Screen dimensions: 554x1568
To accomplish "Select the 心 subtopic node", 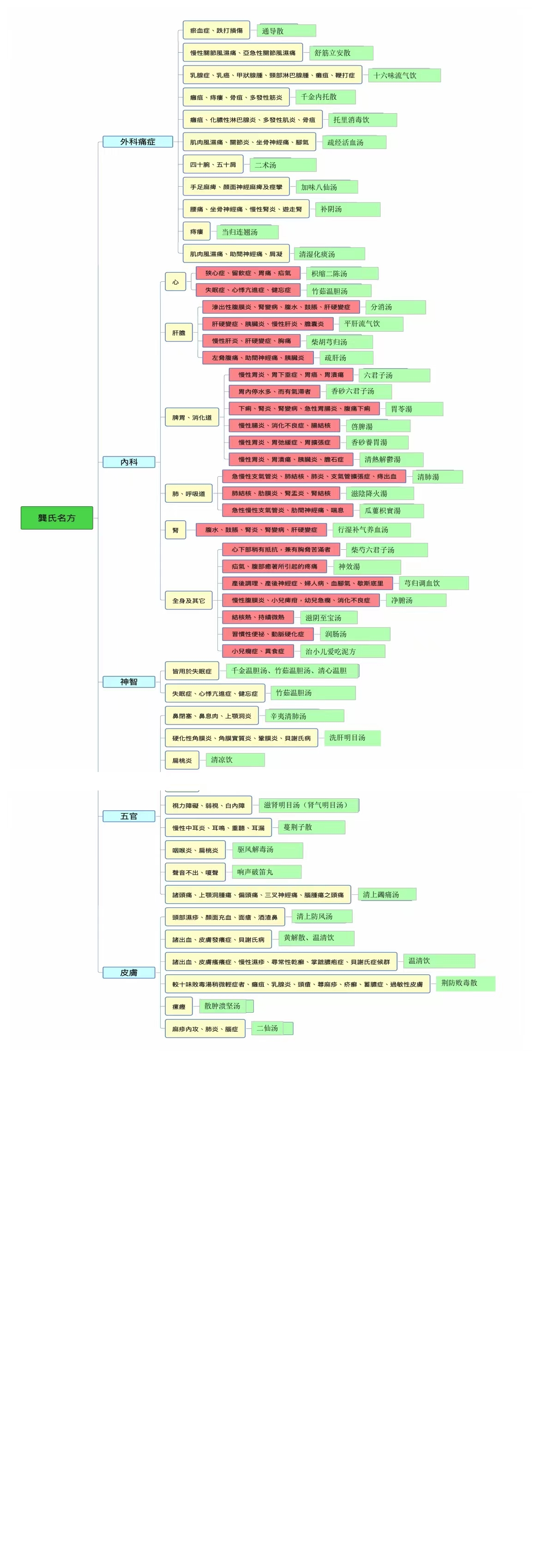I will 175,282.
